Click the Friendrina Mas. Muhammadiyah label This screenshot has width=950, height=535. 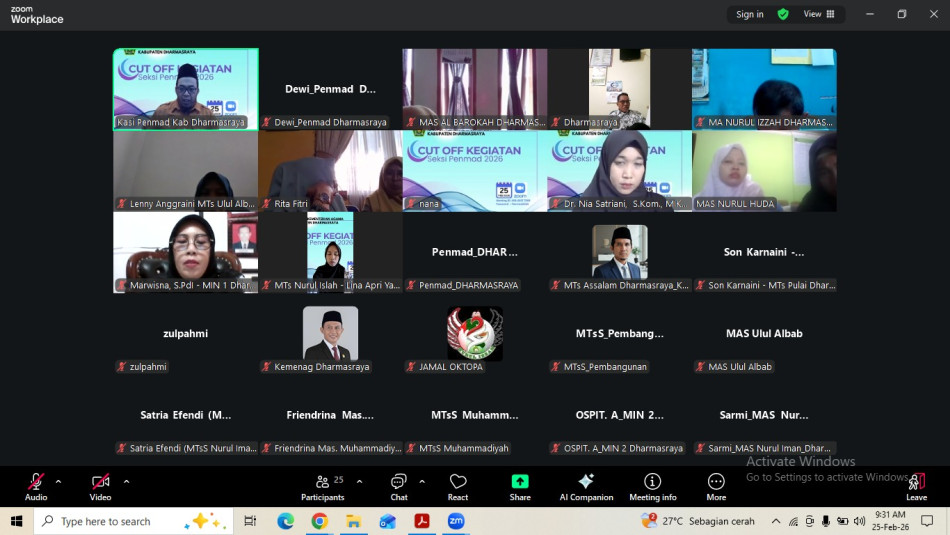(331, 448)
